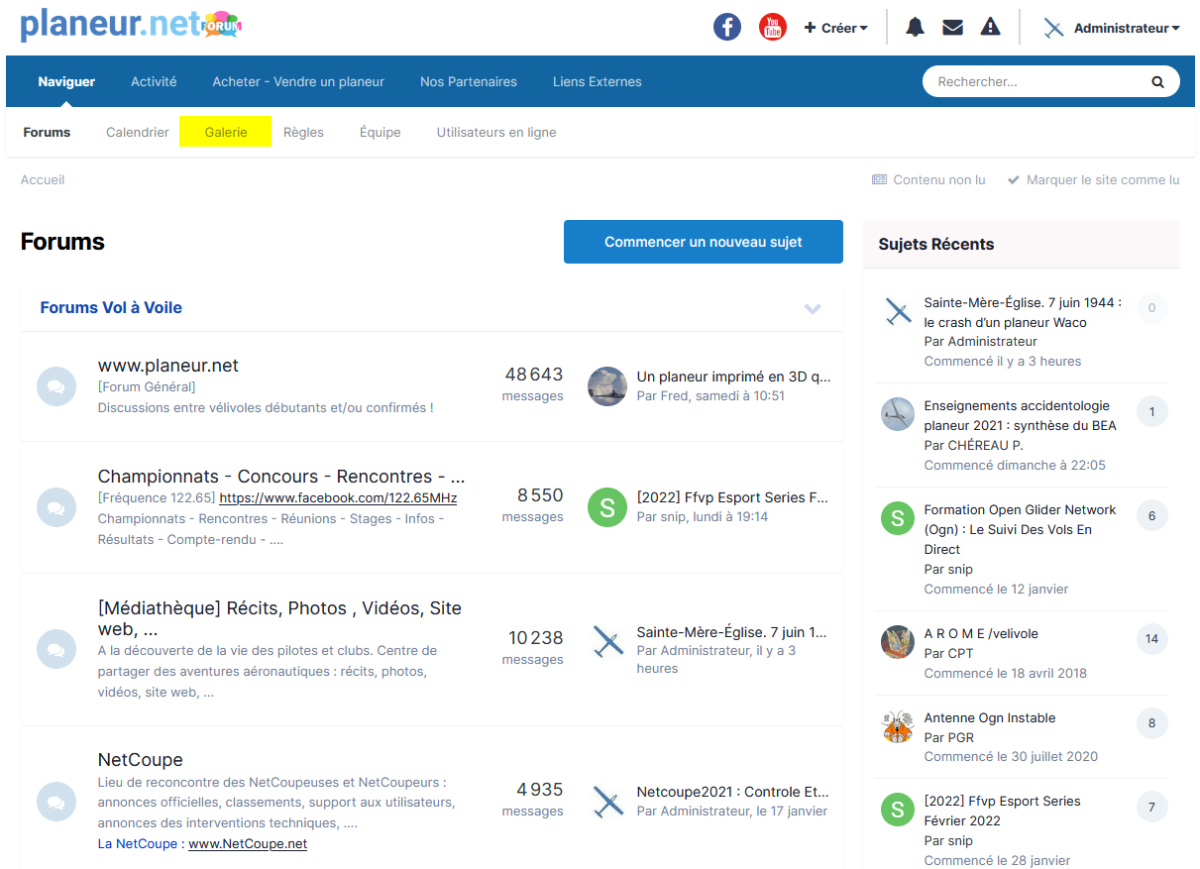
Task: Open the www.planeur.net forum title
Action: tap(168, 365)
